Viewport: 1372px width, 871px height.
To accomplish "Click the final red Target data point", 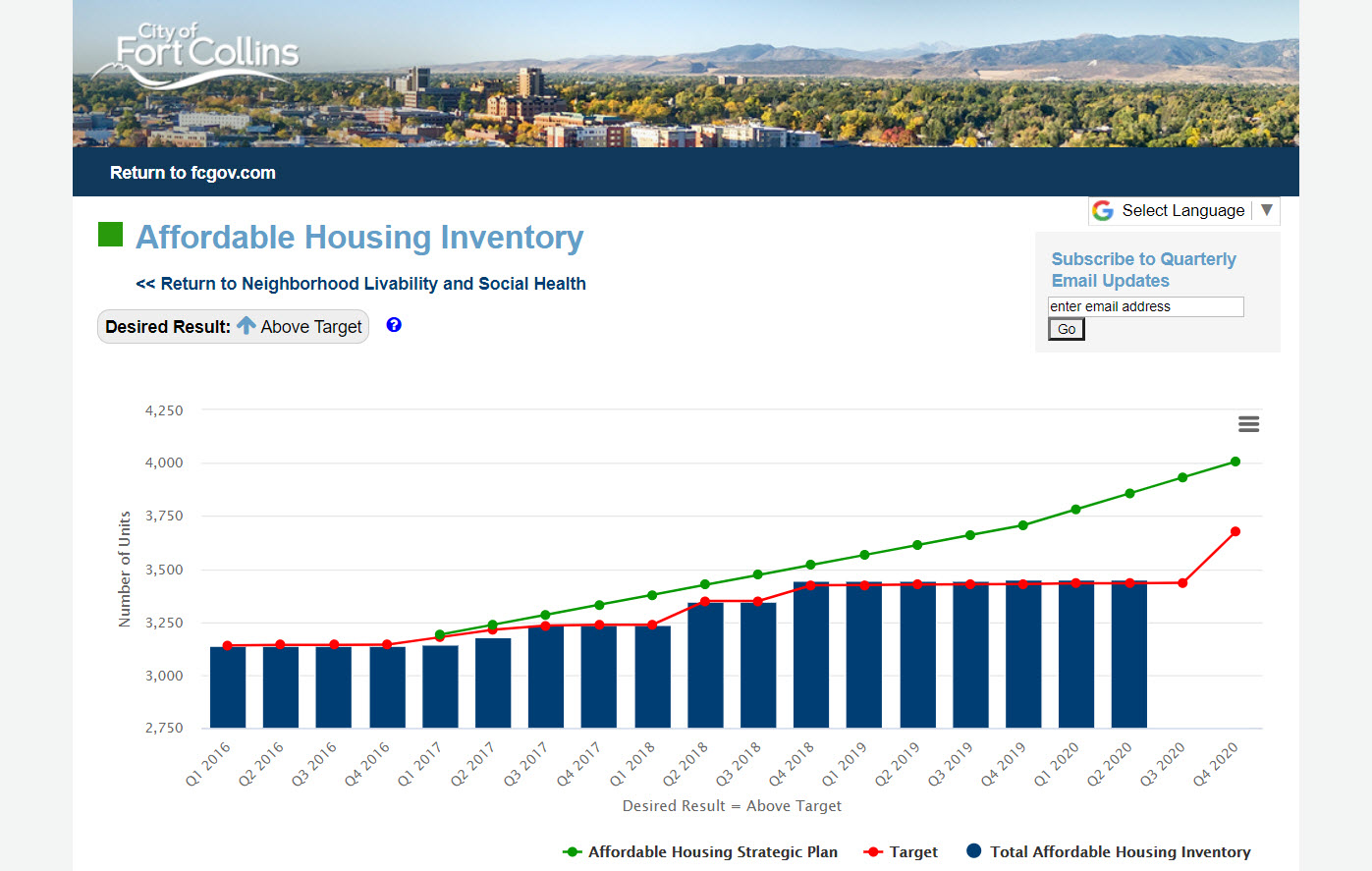I will [1235, 530].
